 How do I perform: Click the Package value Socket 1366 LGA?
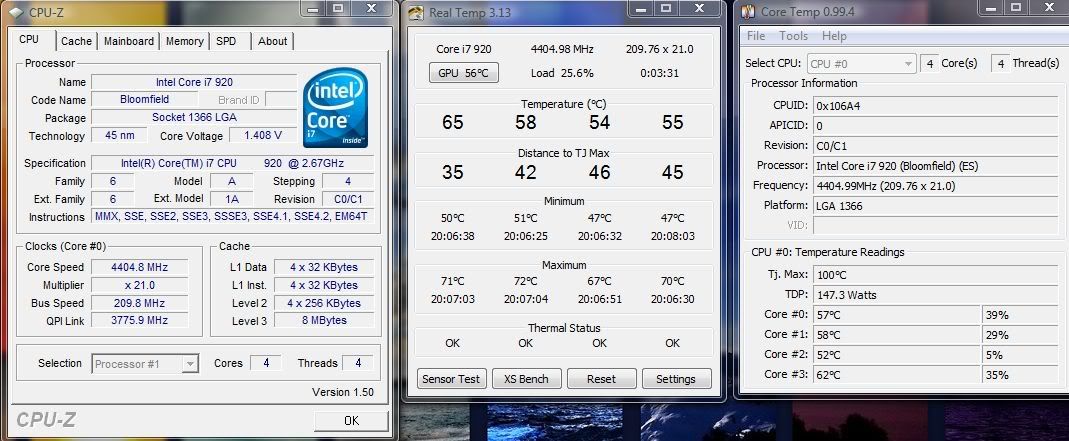coord(194,117)
